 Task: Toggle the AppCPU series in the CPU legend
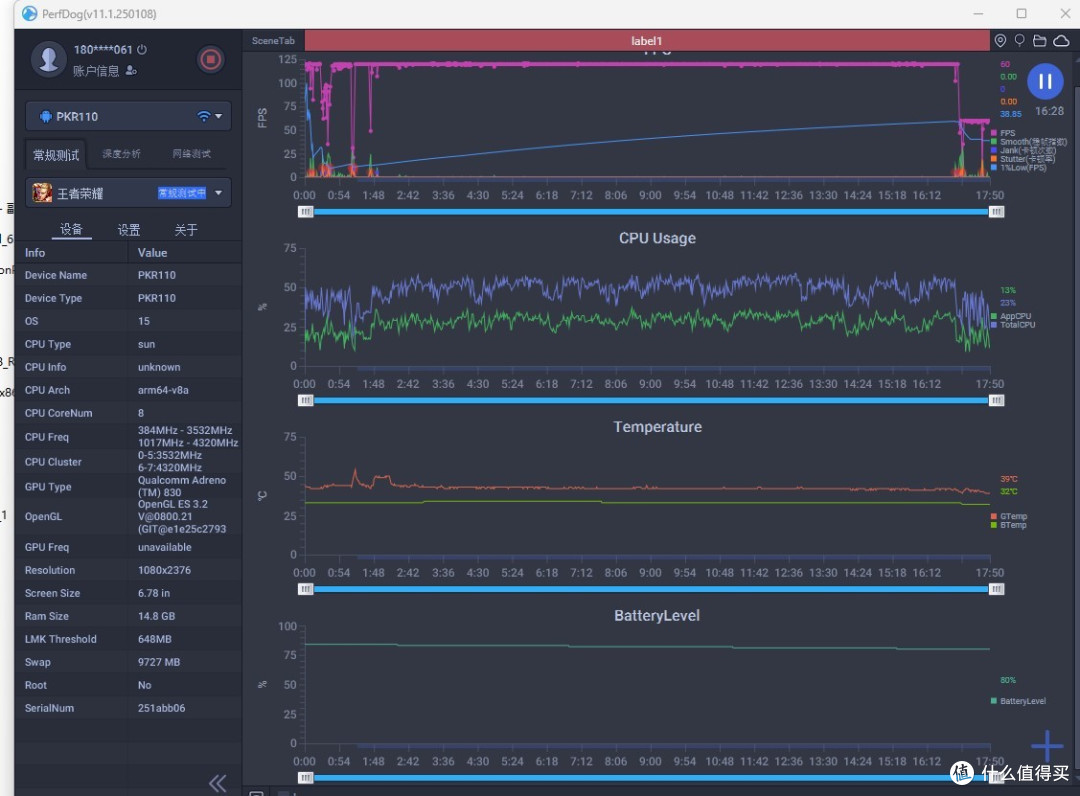point(1010,316)
